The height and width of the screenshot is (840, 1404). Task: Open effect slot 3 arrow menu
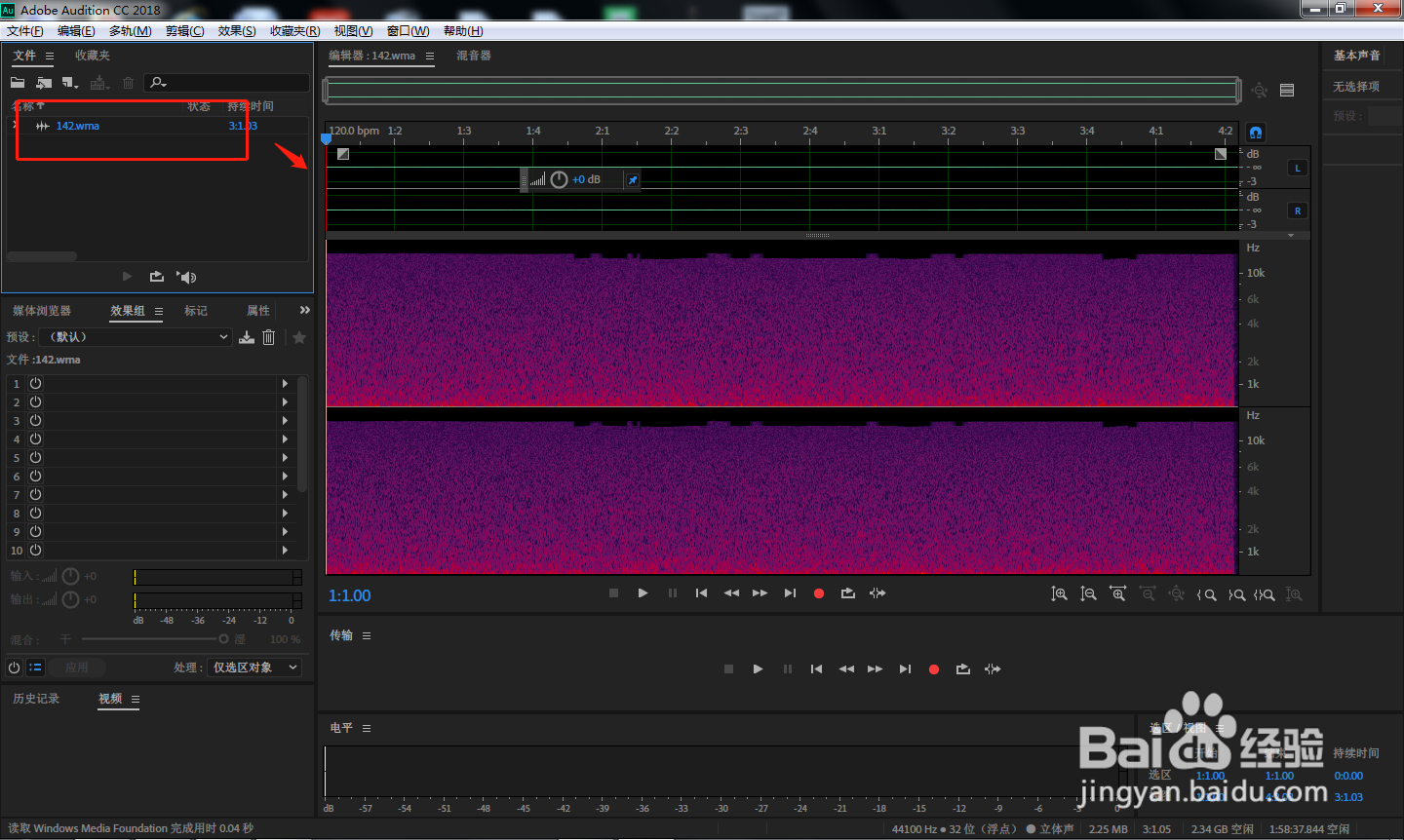[x=285, y=420]
